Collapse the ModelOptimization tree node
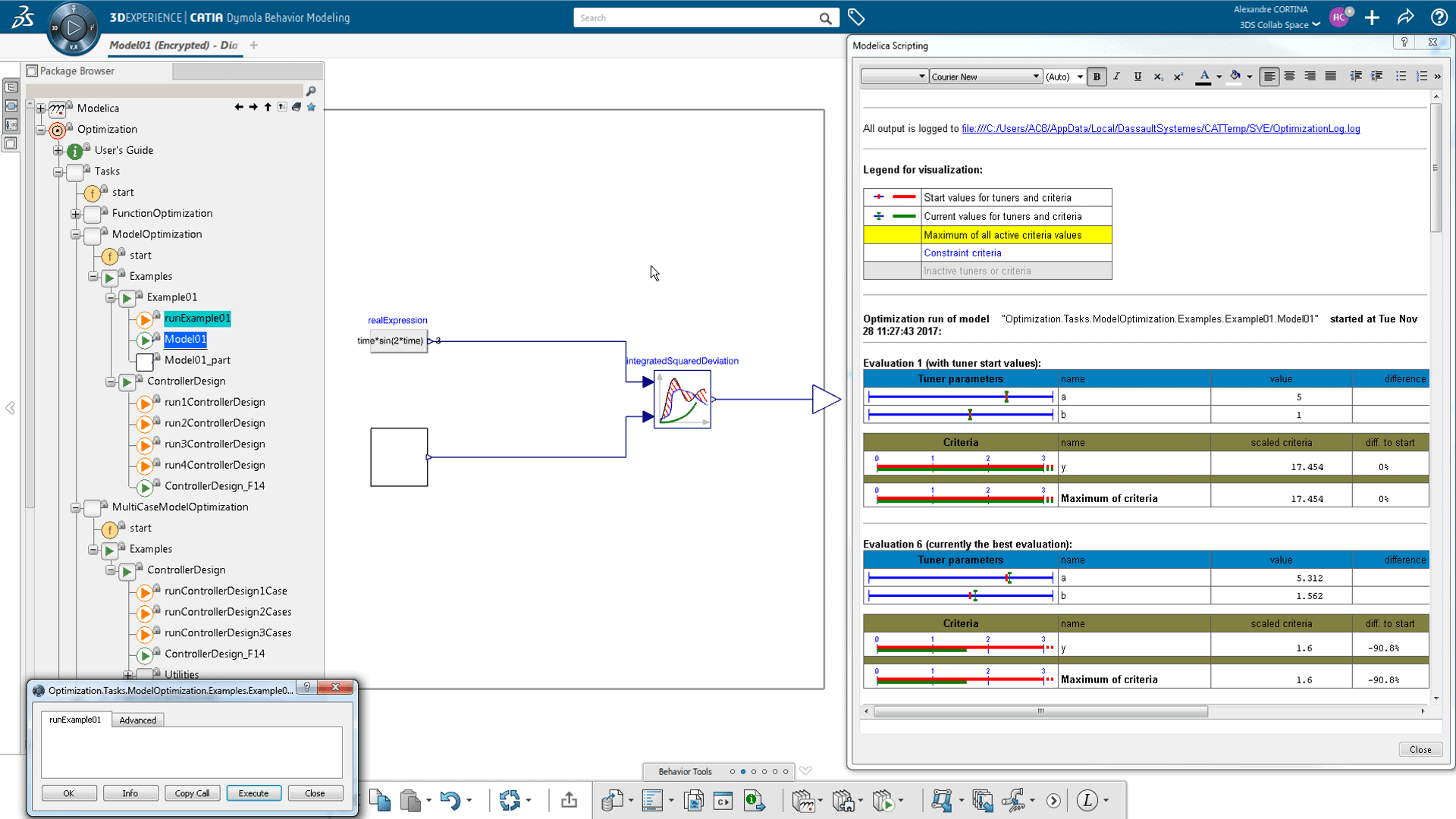Image resolution: width=1456 pixels, height=819 pixels. coord(76,234)
